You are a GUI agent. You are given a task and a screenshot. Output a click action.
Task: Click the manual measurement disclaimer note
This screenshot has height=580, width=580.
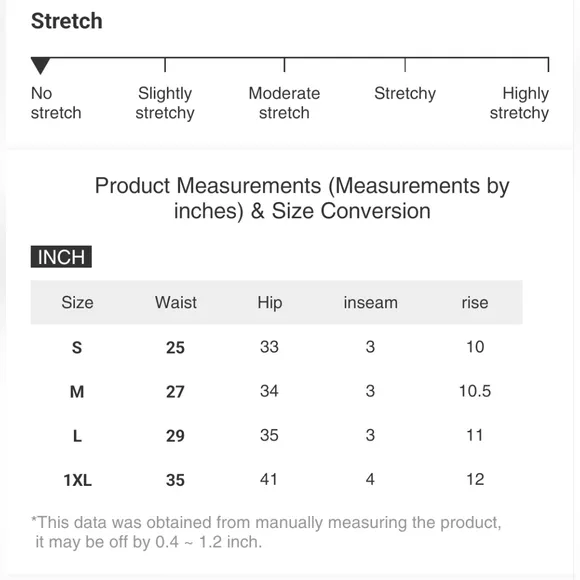[x=266, y=532]
